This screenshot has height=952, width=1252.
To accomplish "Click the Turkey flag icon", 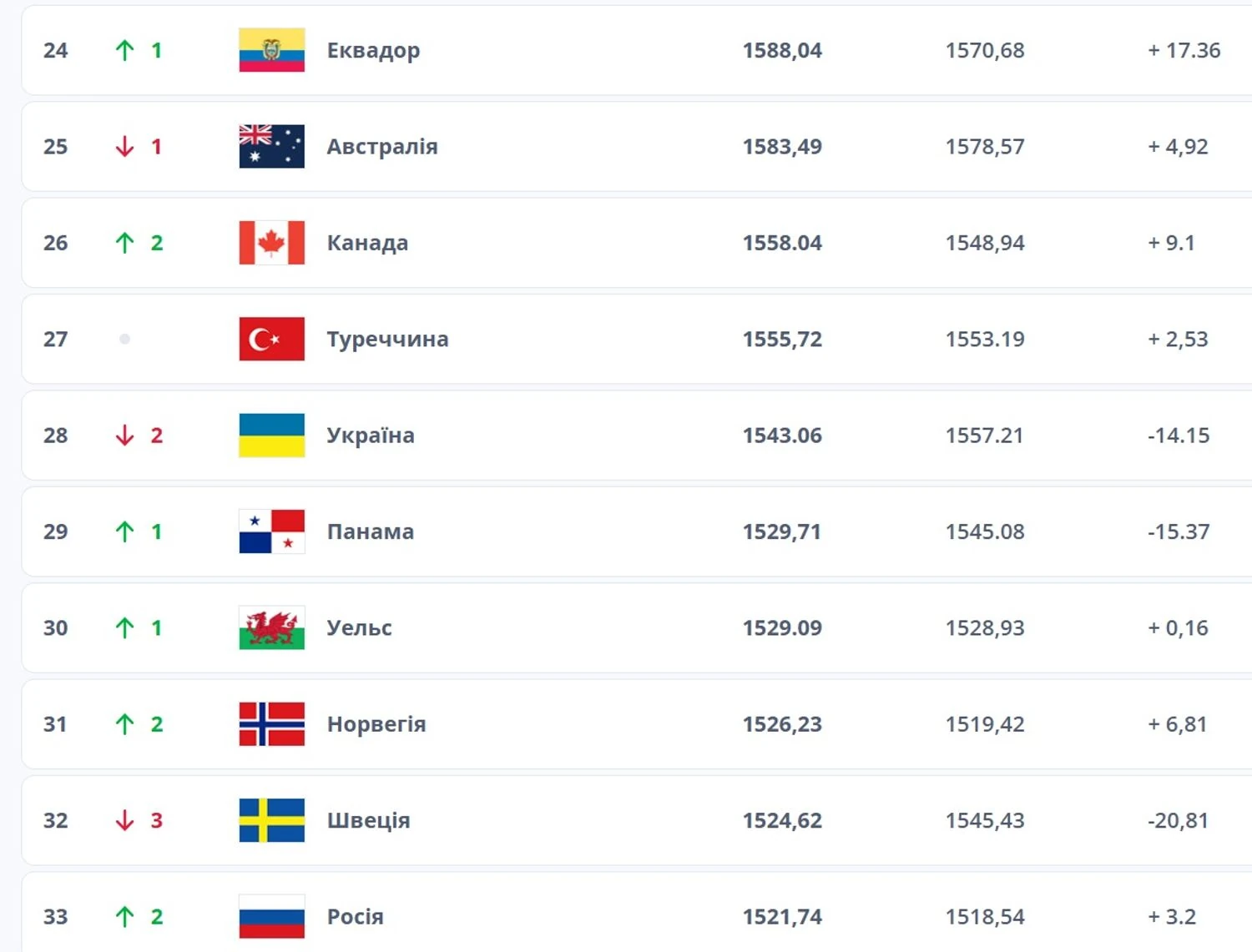I will click(271, 339).
